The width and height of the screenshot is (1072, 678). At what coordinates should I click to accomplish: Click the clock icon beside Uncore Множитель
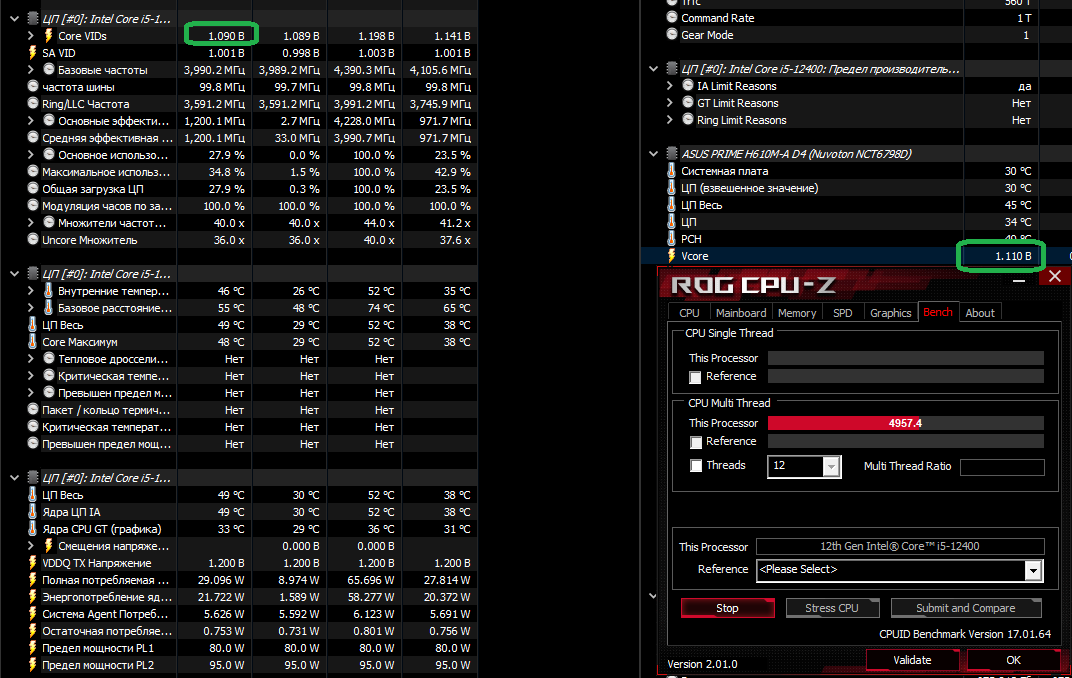pyautogui.click(x=32, y=239)
